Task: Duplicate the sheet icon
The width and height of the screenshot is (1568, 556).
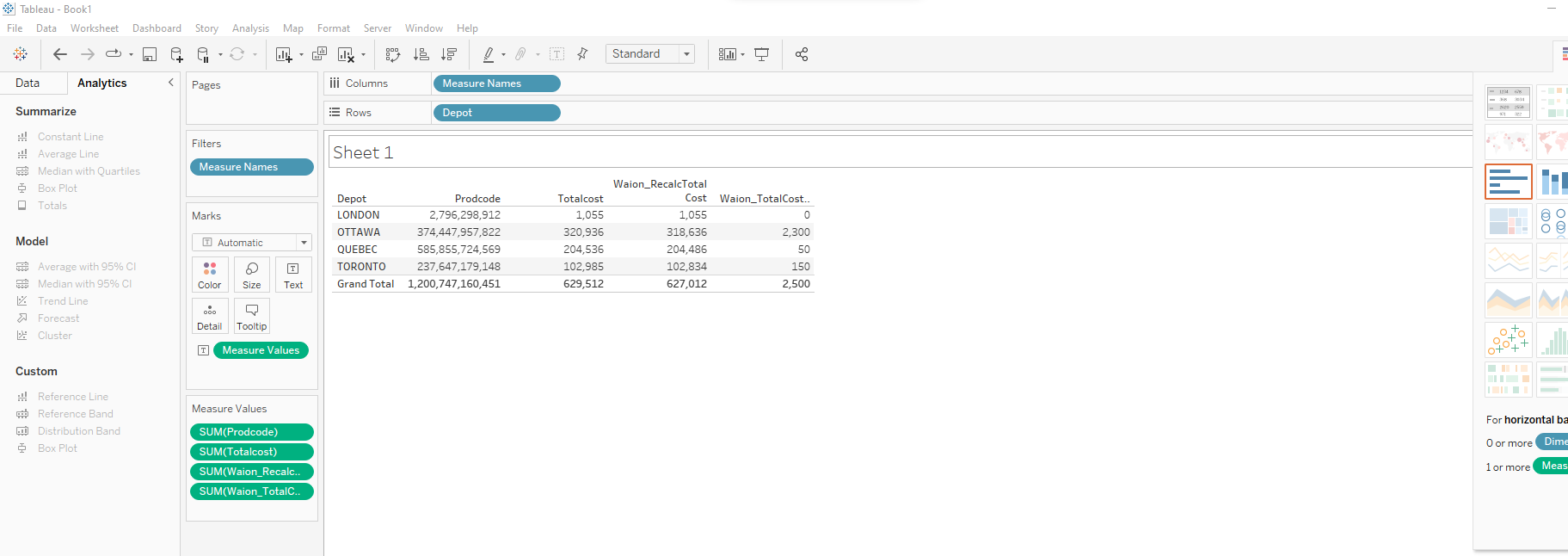Action: pos(319,54)
